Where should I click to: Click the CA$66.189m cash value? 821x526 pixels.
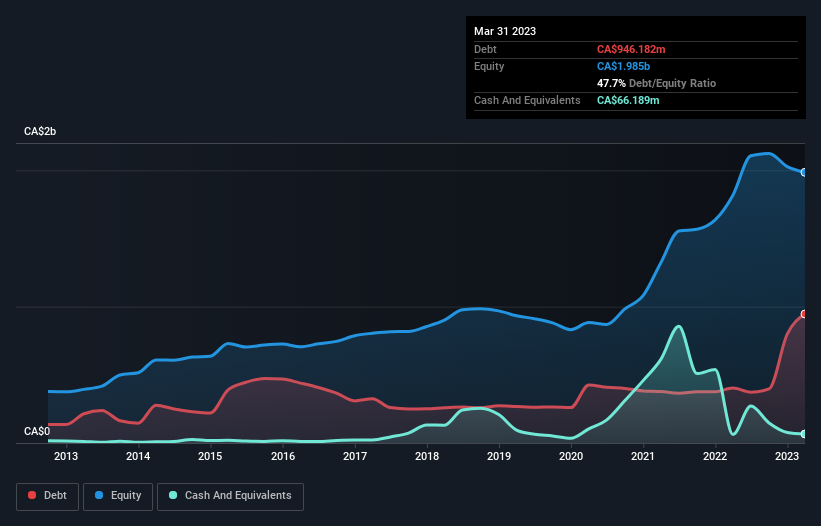click(x=628, y=100)
